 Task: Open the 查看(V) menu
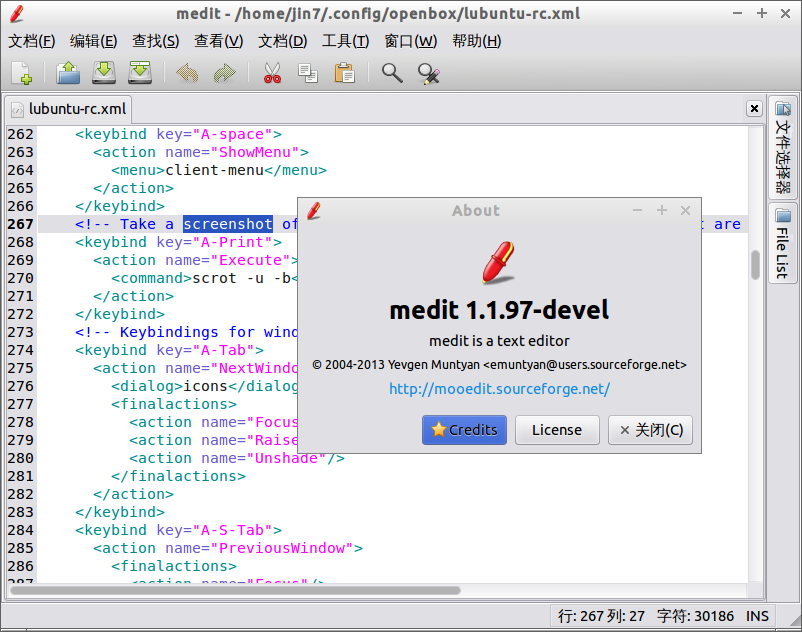click(x=218, y=41)
